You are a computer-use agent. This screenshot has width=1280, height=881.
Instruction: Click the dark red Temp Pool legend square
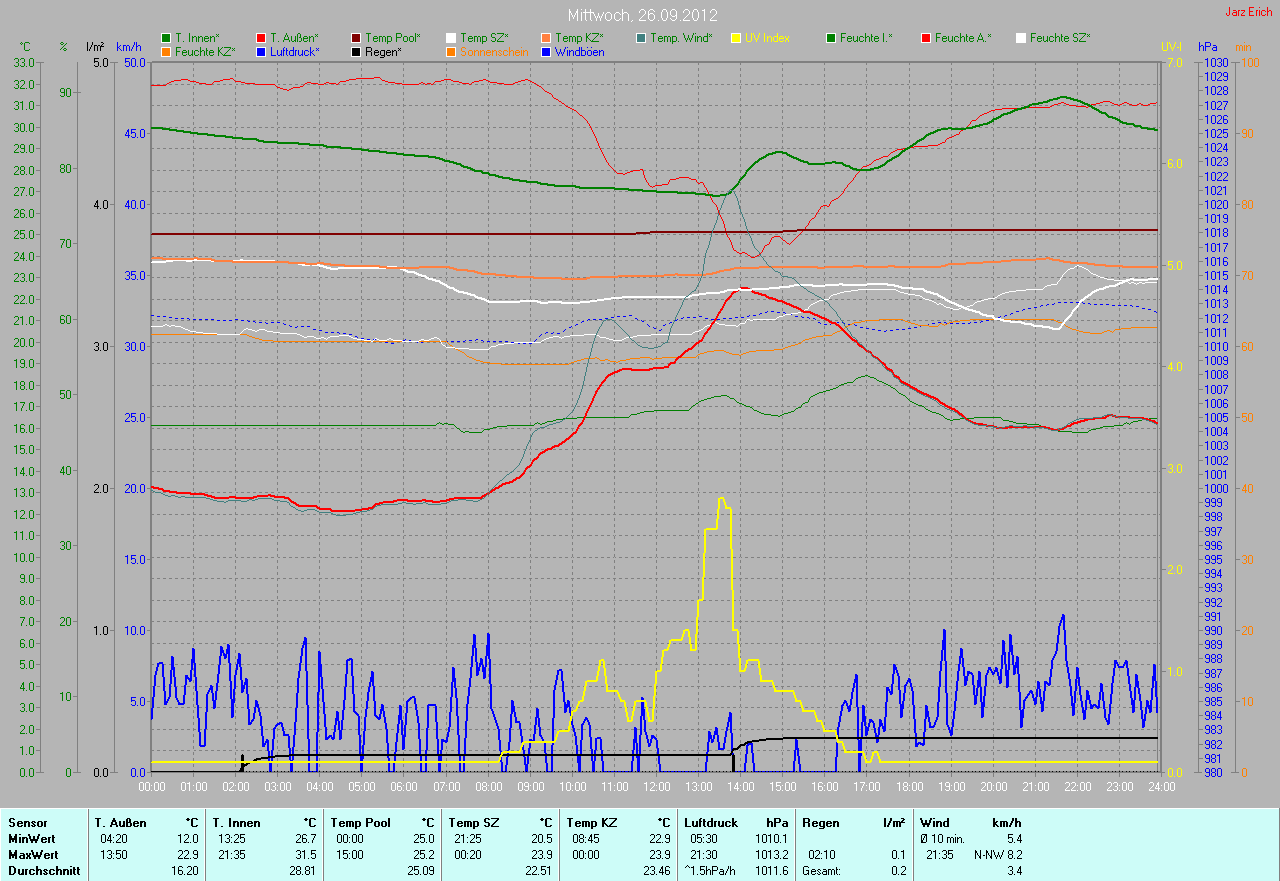(356, 38)
